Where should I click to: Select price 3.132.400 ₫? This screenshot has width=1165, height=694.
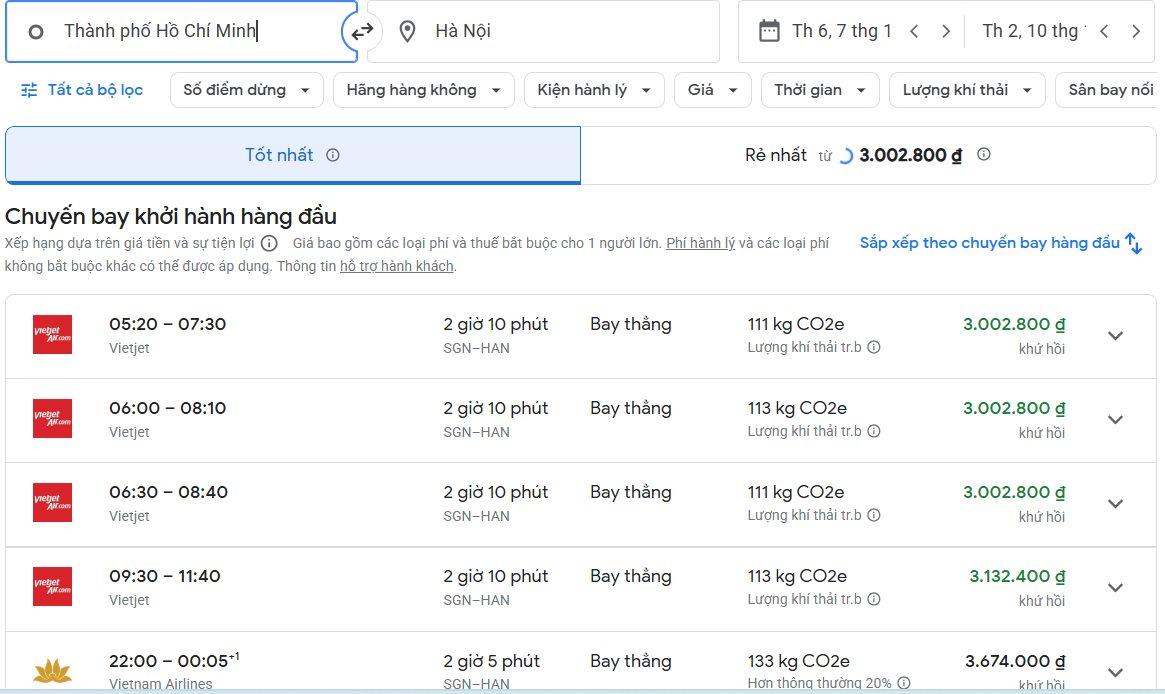pyautogui.click(x=1017, y=576)
